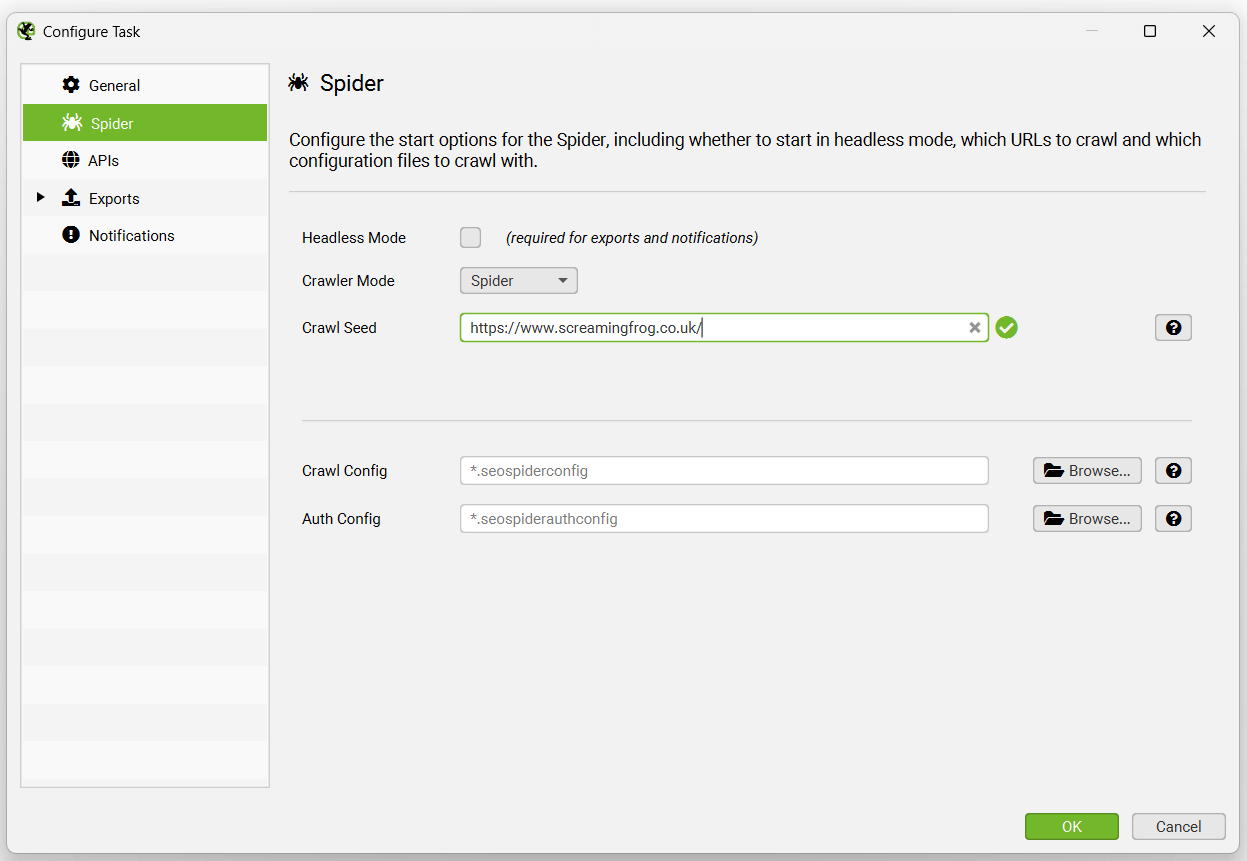Click the Crawl Config help question mark
The image size is (1247, 861).
[1173, 470]
